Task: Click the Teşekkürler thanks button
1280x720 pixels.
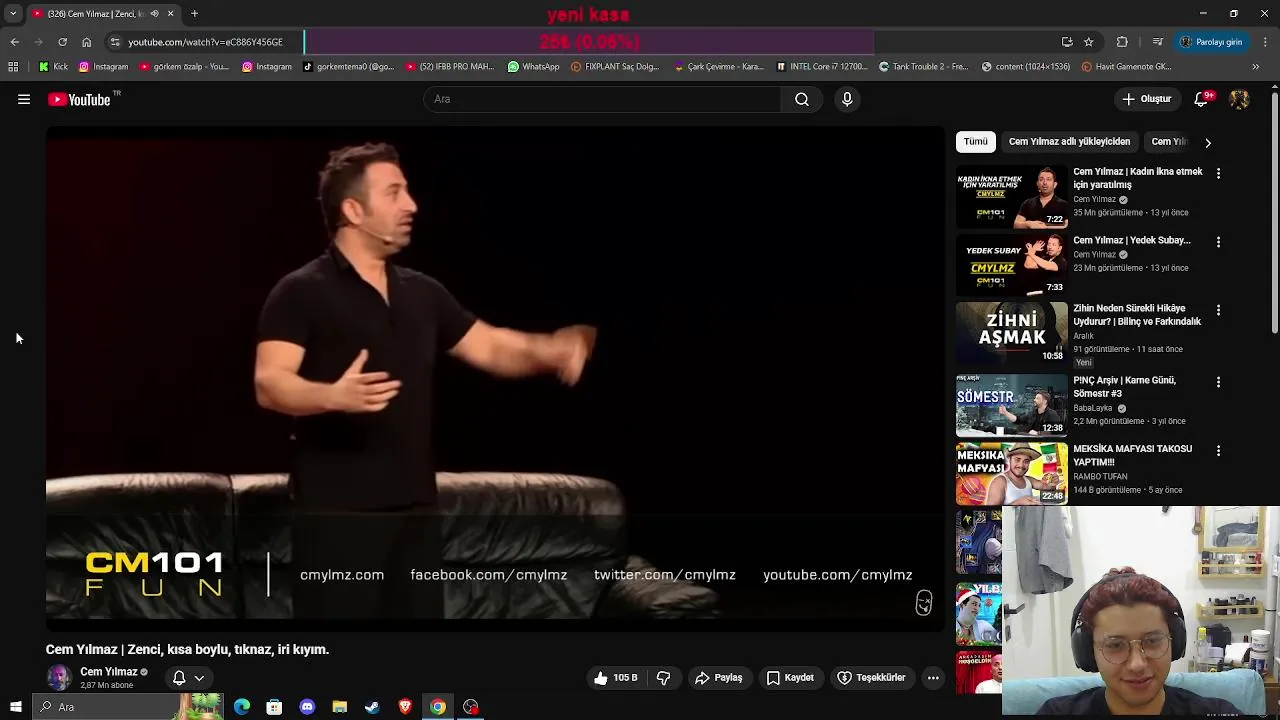Action: 871,678
